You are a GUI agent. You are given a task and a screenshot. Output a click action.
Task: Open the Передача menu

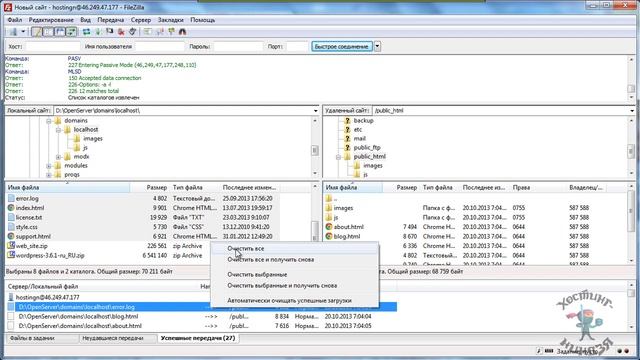coord(111,20)
